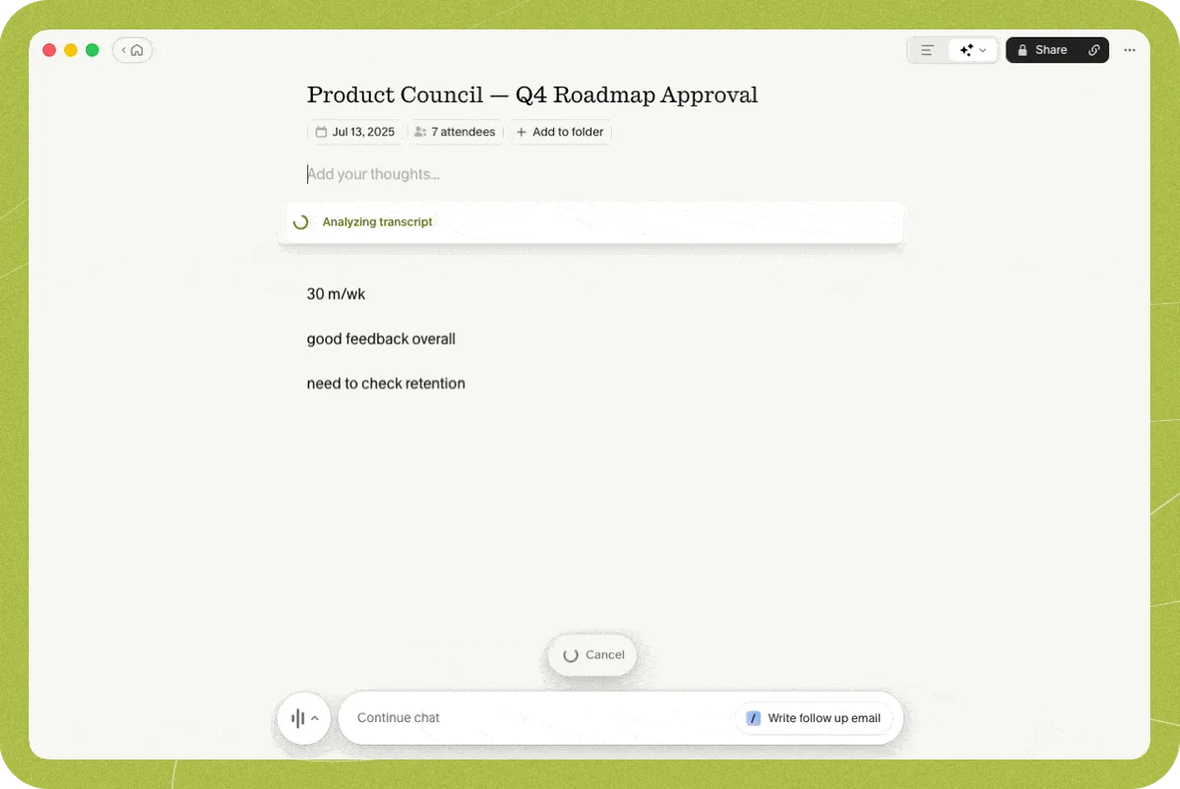Screen dimensions: 1180x789
Task: Go back to the home screen
Action: [x=132, y=50]
